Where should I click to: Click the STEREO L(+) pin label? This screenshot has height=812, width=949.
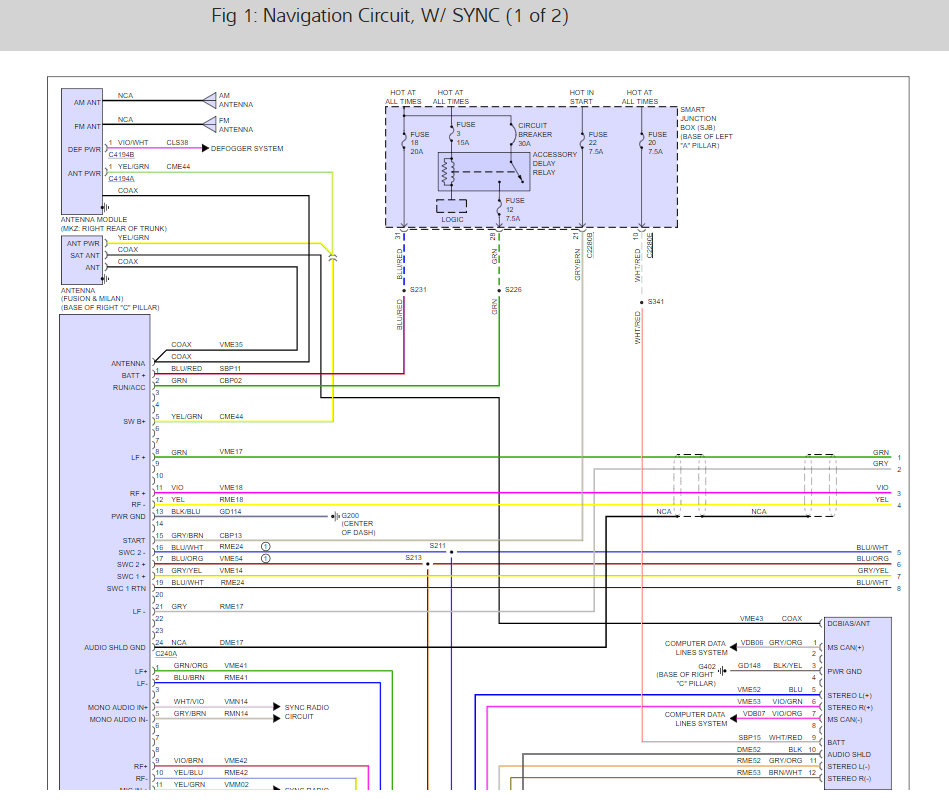point(850,696)
